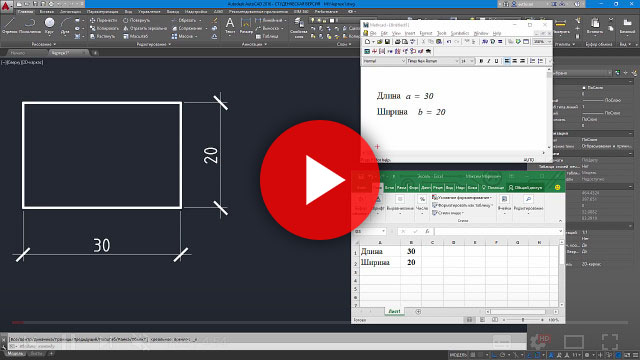
Task: Toggle Italic formatting in Mathcad
Action: pos(489,61)
